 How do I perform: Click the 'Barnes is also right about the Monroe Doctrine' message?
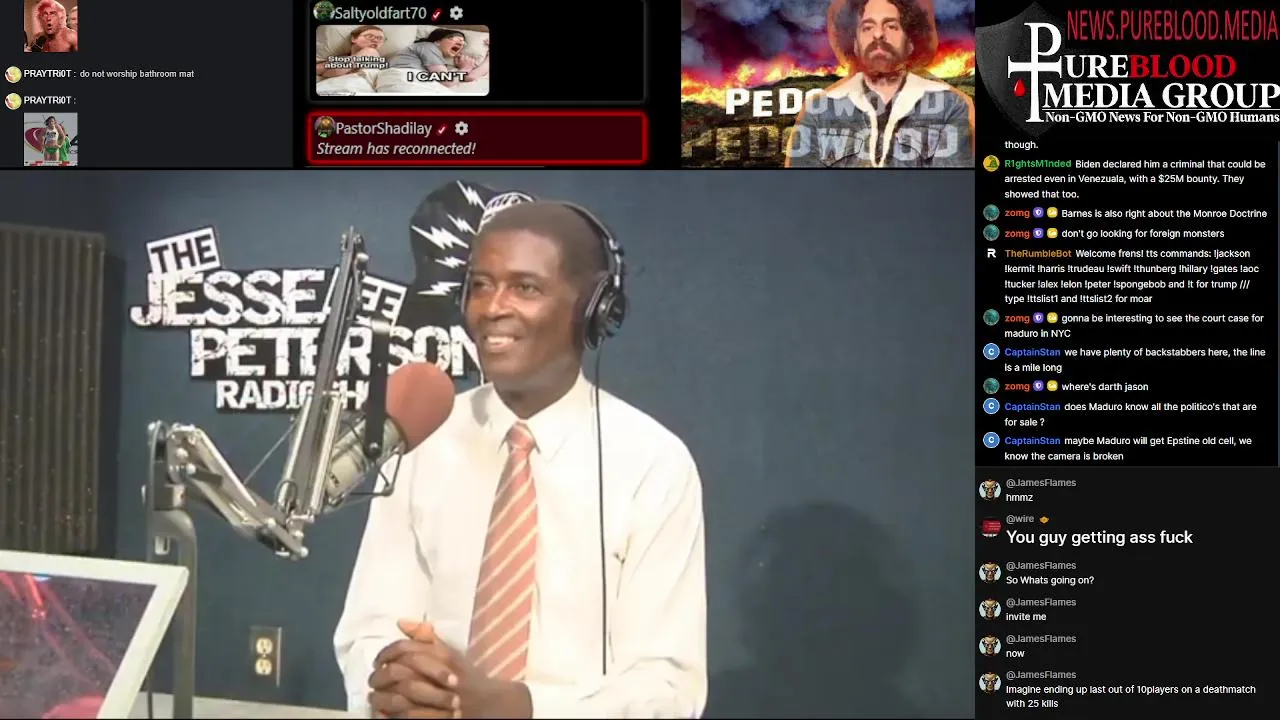[1164, 213]
